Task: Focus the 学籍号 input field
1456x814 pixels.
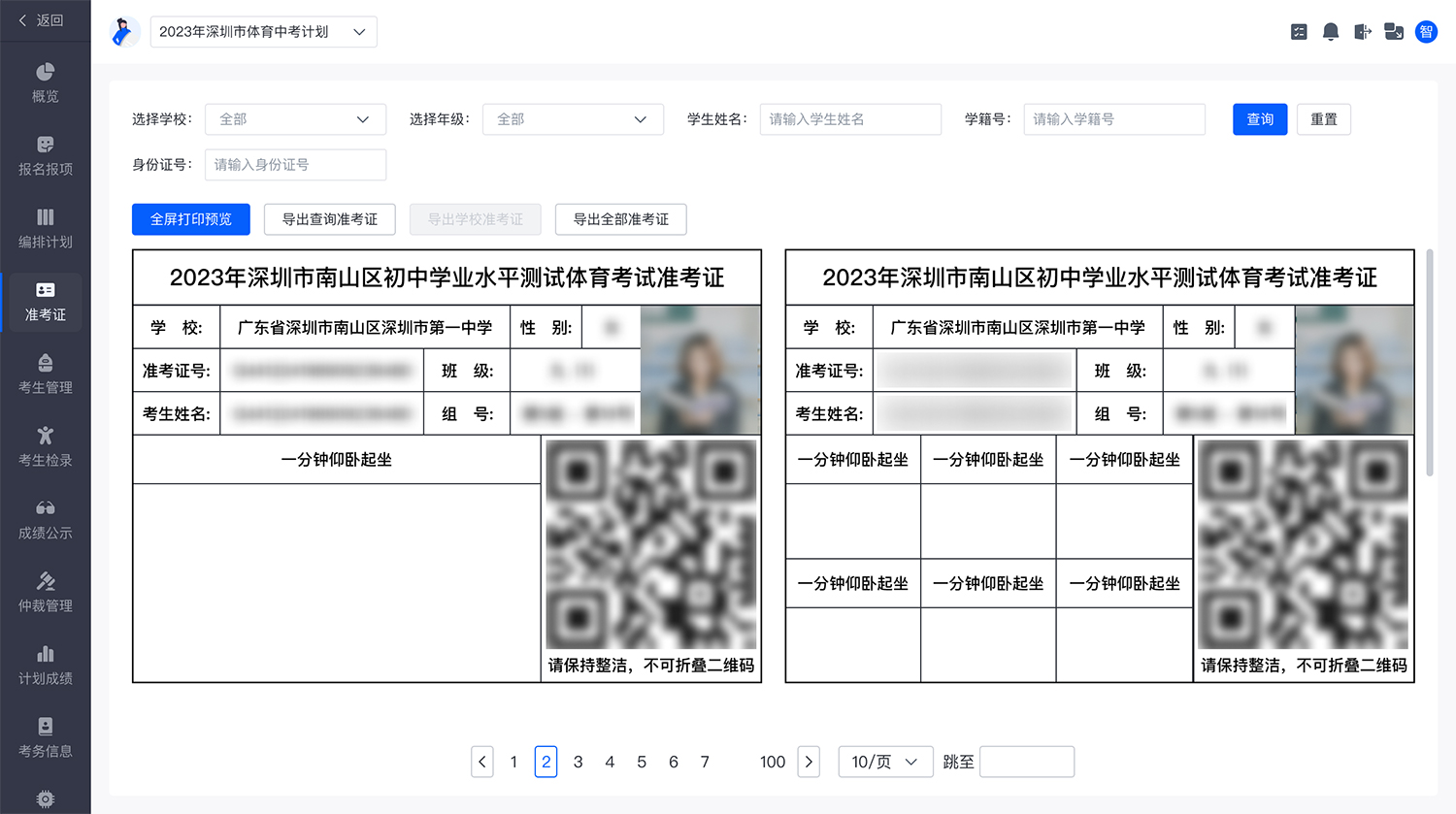Action: pos(1114,119)
